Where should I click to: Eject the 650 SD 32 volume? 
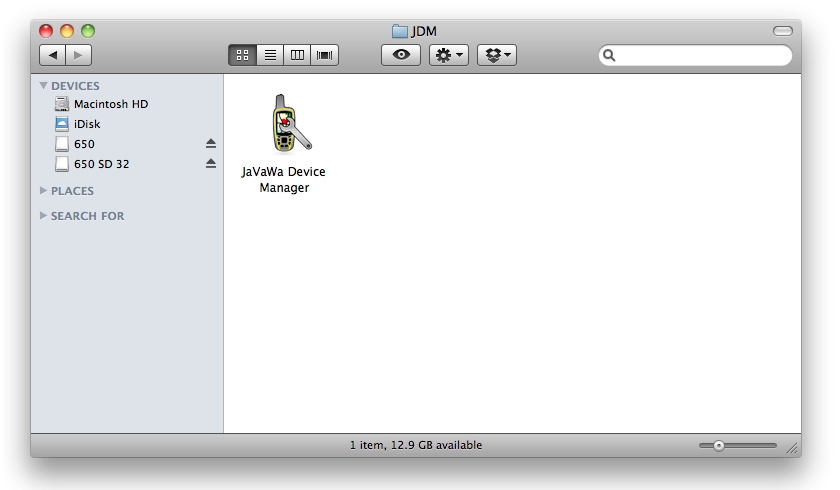tap(211, 164)
